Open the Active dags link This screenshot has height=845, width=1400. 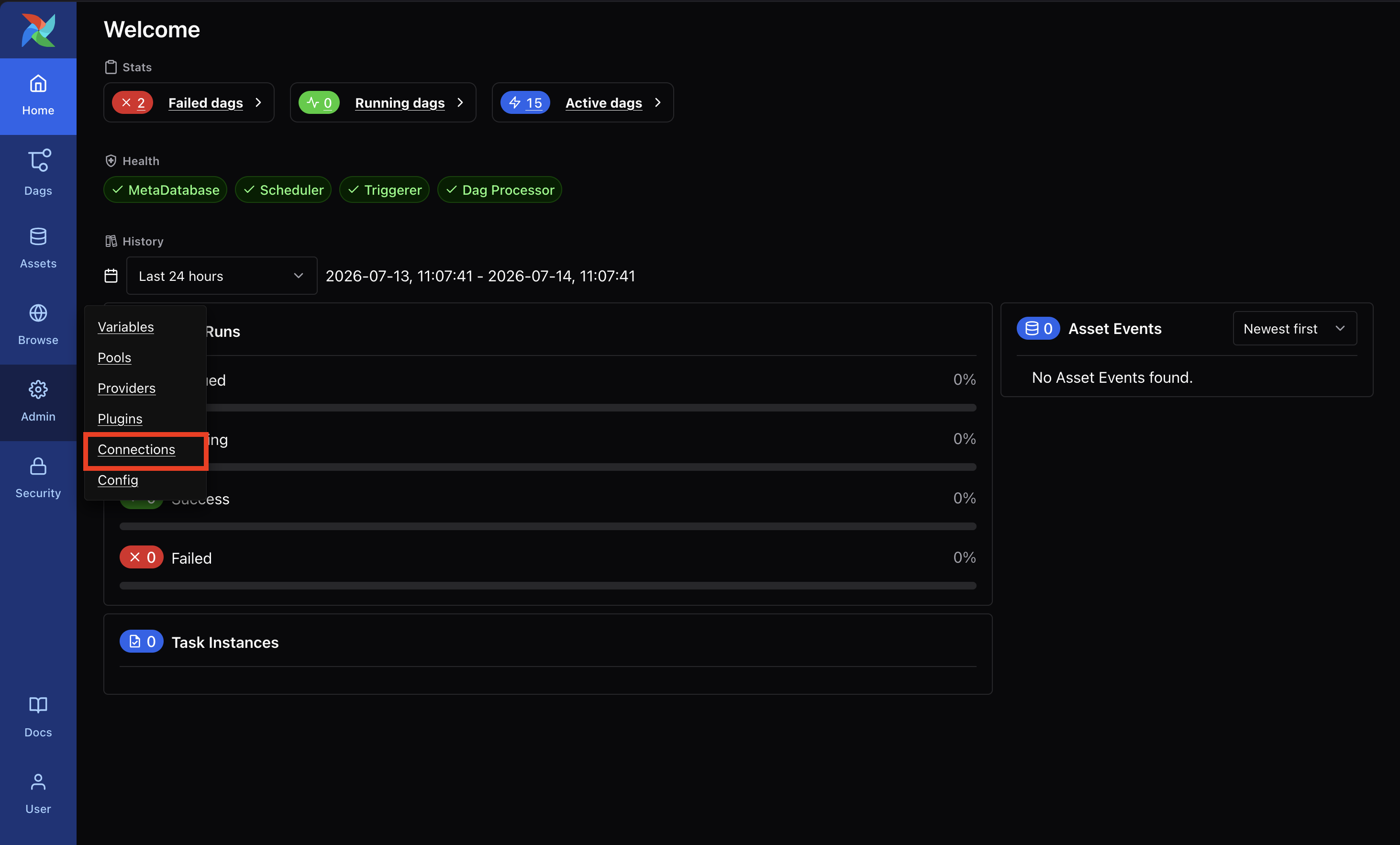tap(604, 103)
